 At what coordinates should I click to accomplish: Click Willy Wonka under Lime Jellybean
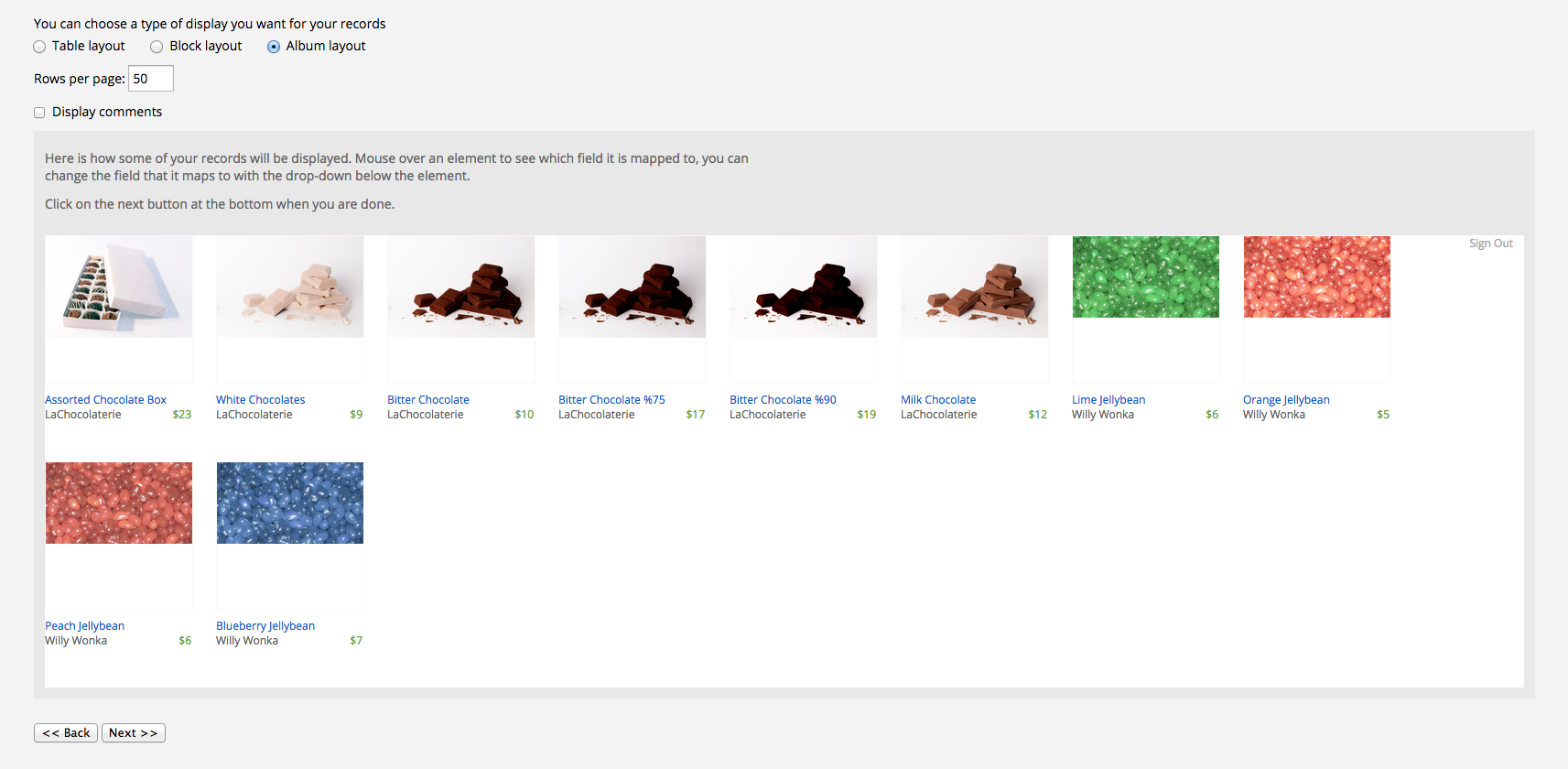[1103, 415]
